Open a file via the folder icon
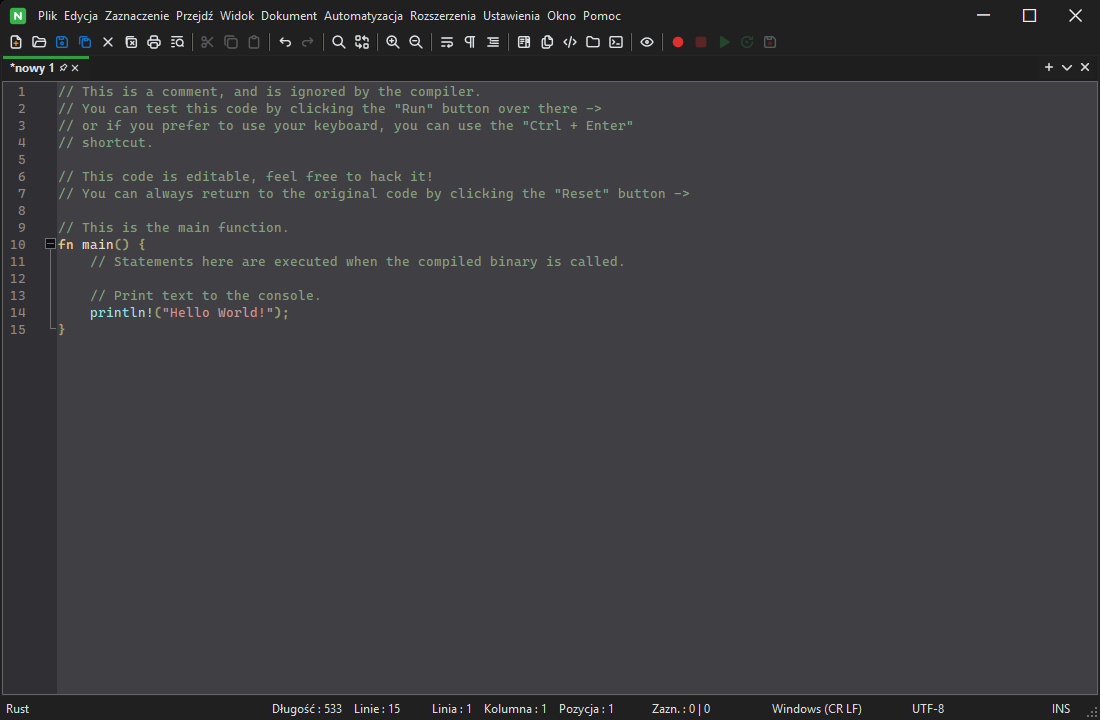Viewport: 1100px width, 720px height. coord(39,42)
